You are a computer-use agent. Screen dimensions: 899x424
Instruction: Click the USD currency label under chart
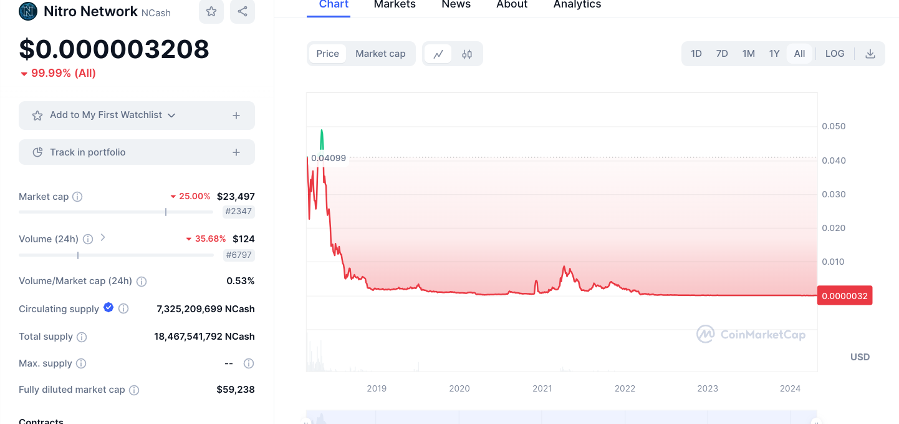860,357
